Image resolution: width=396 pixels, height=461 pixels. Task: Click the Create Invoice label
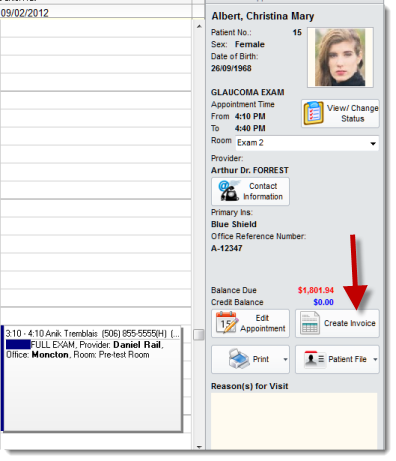[x=350, y=323]
